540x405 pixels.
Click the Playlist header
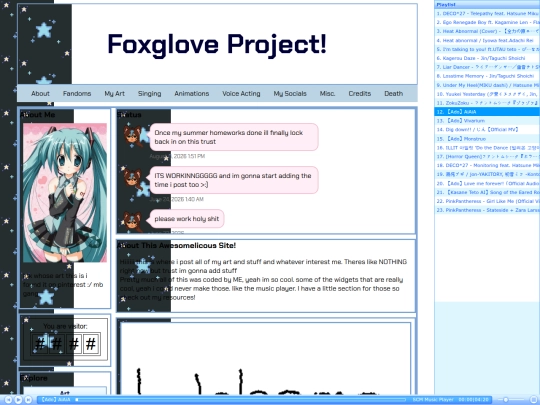[487, 4]
